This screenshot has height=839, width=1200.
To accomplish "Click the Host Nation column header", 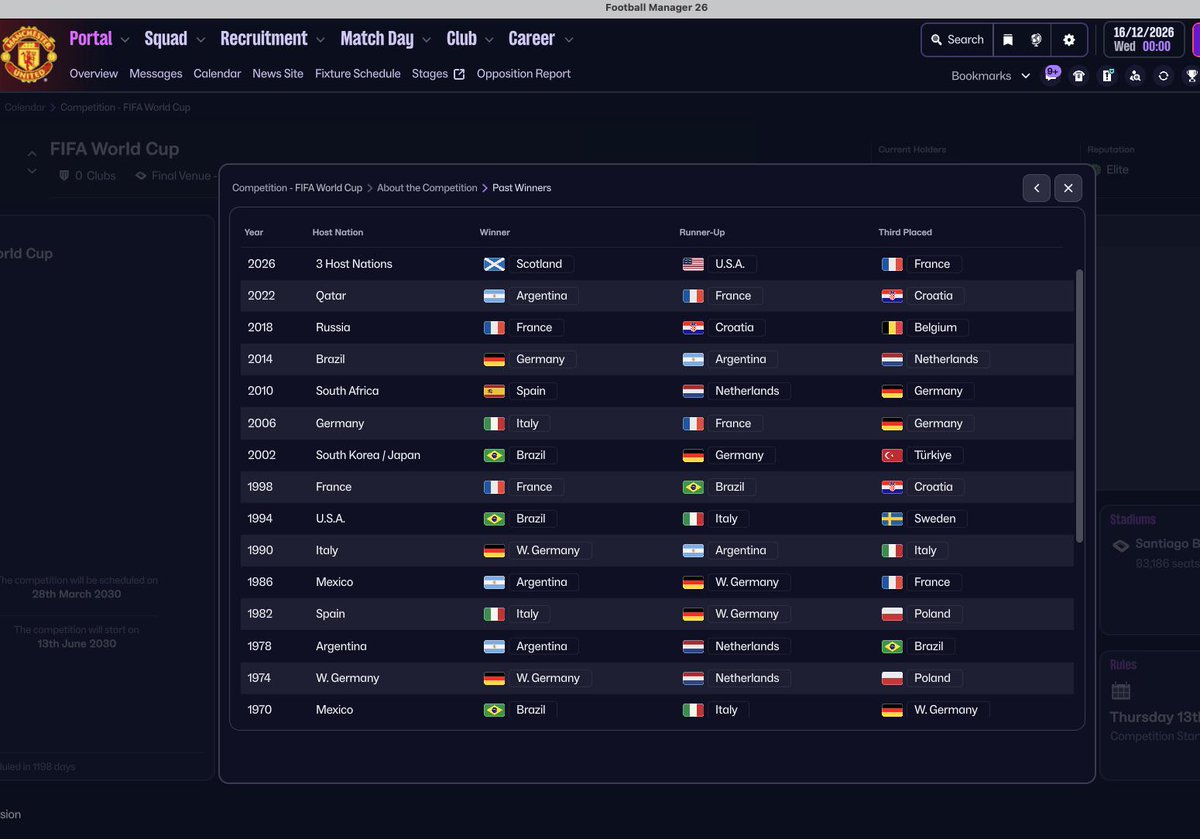I will (x=338, y=232).
